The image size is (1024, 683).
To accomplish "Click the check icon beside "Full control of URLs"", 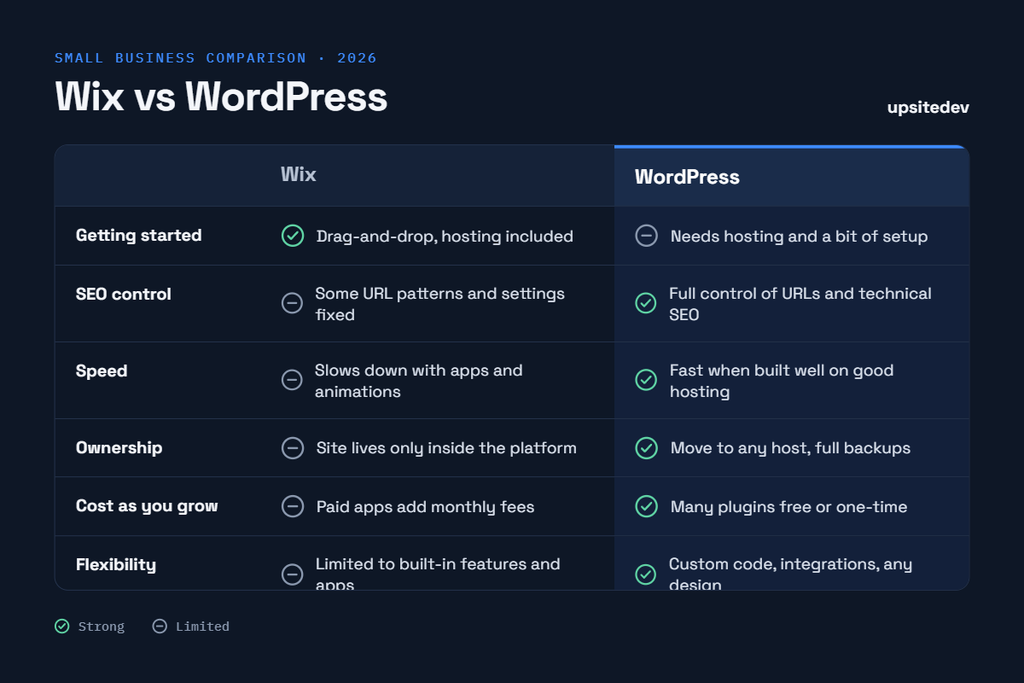I will [646, 303].
